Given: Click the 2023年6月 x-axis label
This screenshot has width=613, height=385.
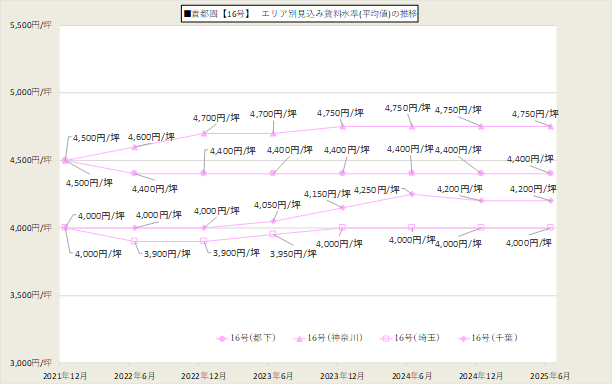Looking at the screenshot, I should point(273,376).
